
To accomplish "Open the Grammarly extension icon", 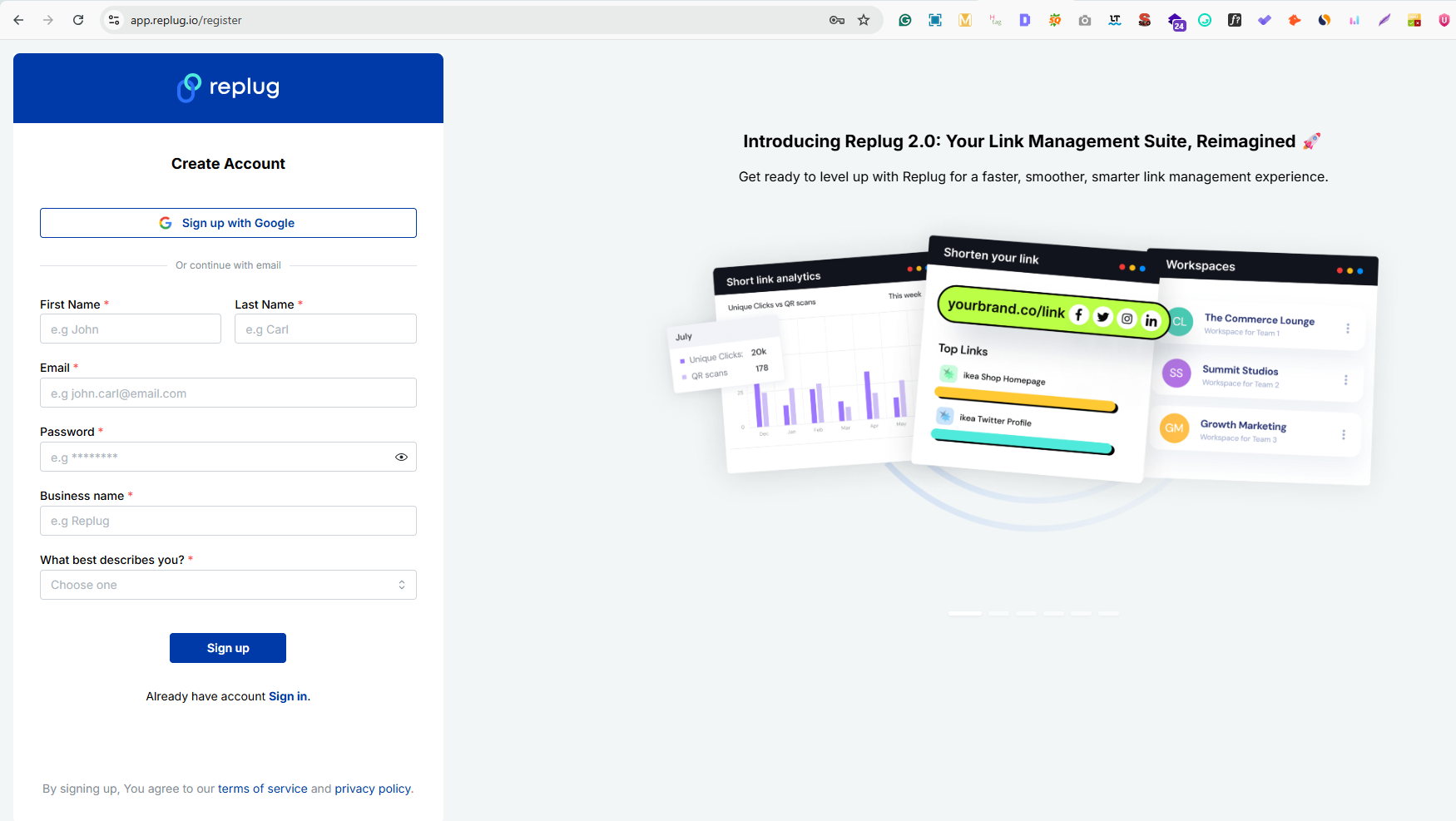I will (904, 19).
